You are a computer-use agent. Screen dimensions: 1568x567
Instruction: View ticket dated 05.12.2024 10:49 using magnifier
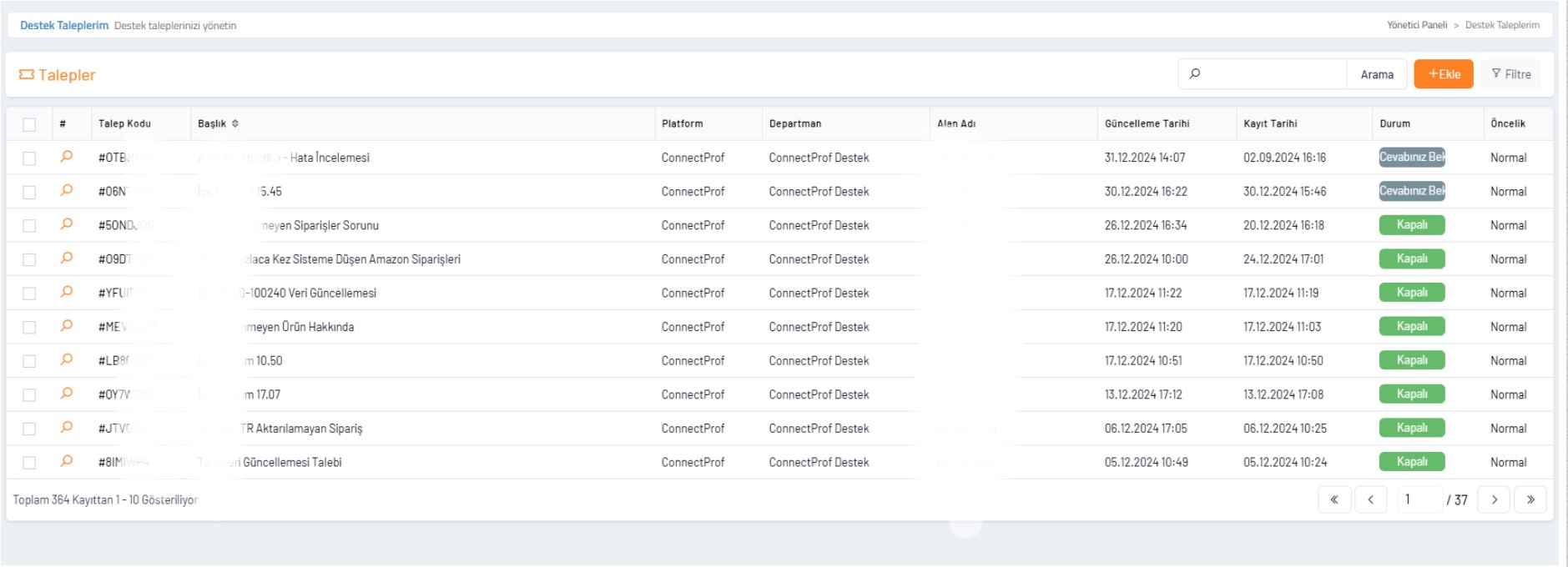pos(67,461)
